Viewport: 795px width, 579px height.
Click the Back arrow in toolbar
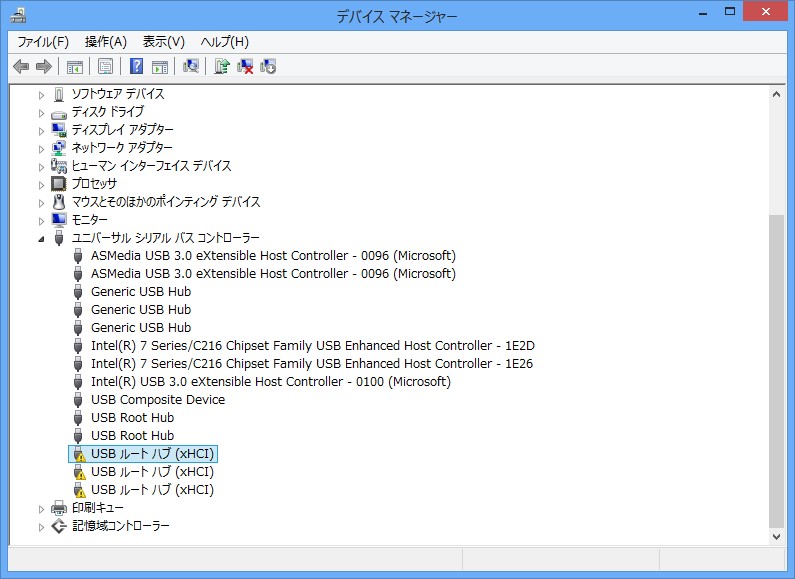coord(21,66)
